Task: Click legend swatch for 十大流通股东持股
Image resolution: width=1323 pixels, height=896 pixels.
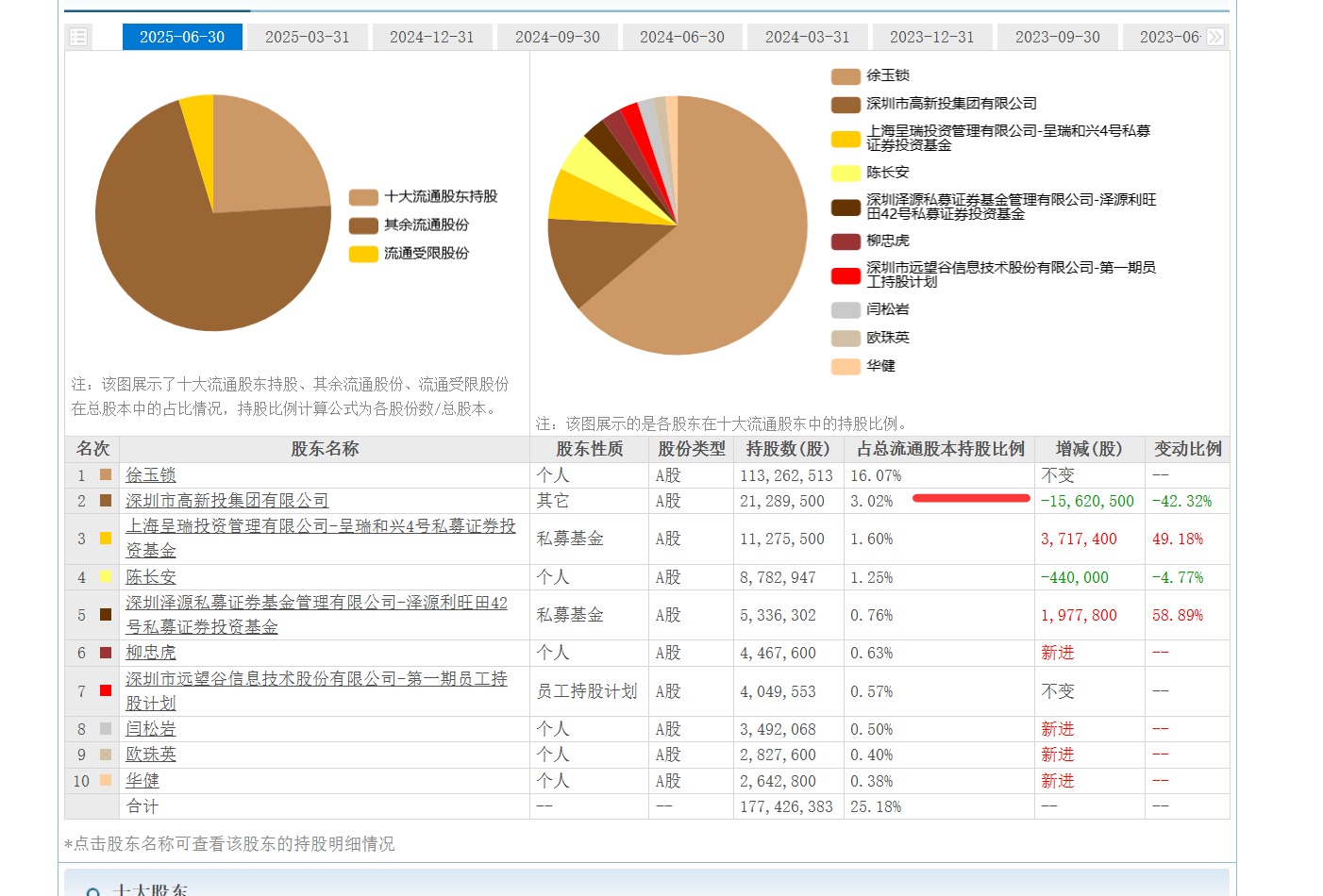Action: click(363, 197)
